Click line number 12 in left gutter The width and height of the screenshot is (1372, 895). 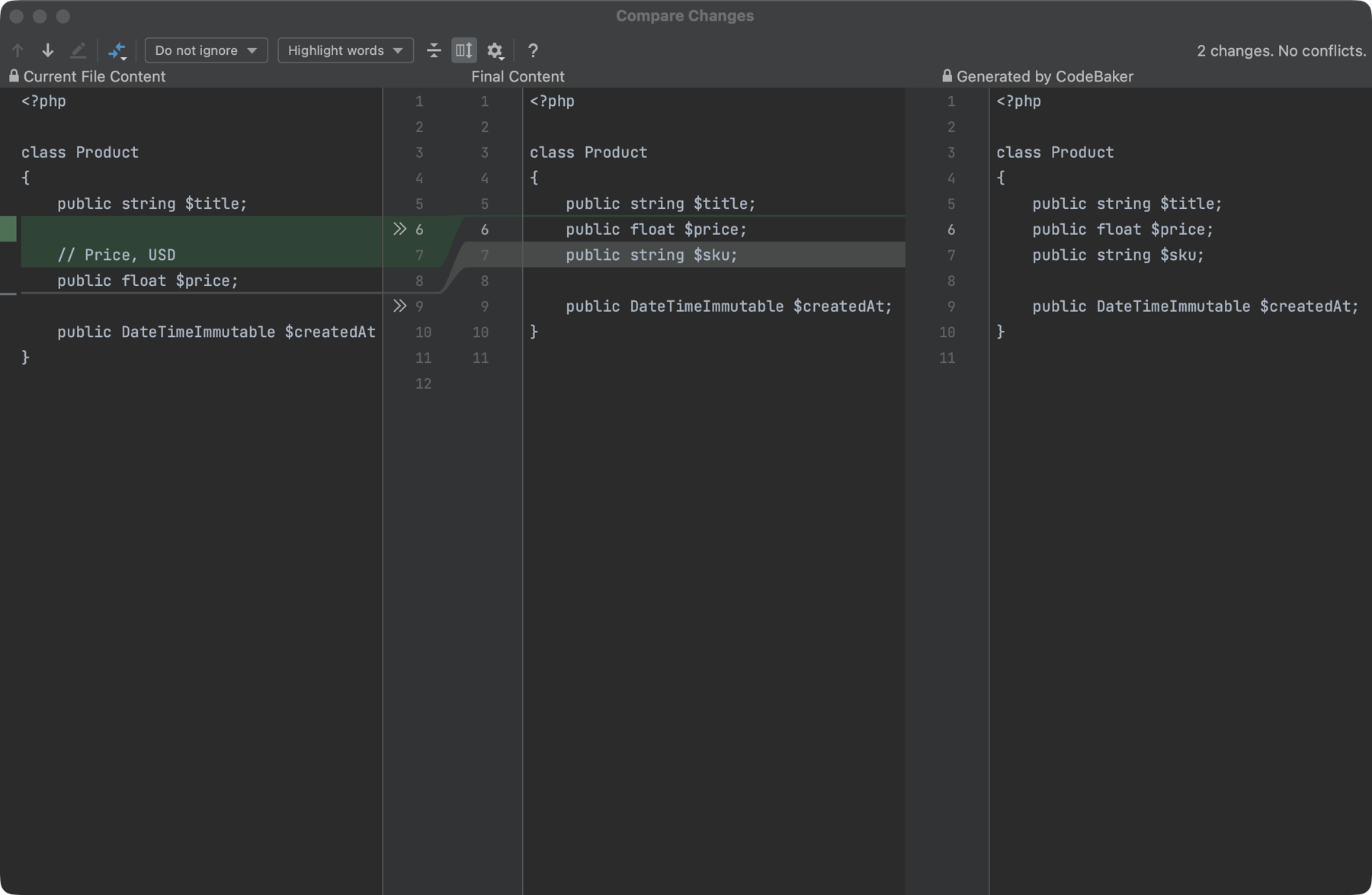point(423,383)
